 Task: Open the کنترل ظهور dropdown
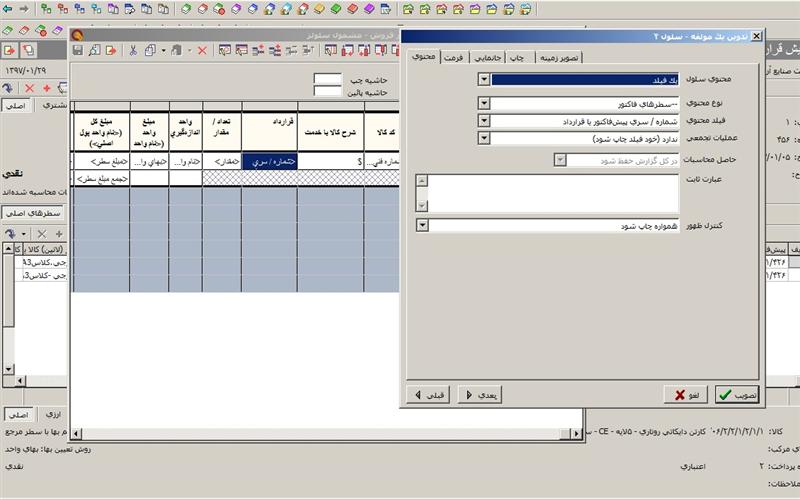[422, 226]
